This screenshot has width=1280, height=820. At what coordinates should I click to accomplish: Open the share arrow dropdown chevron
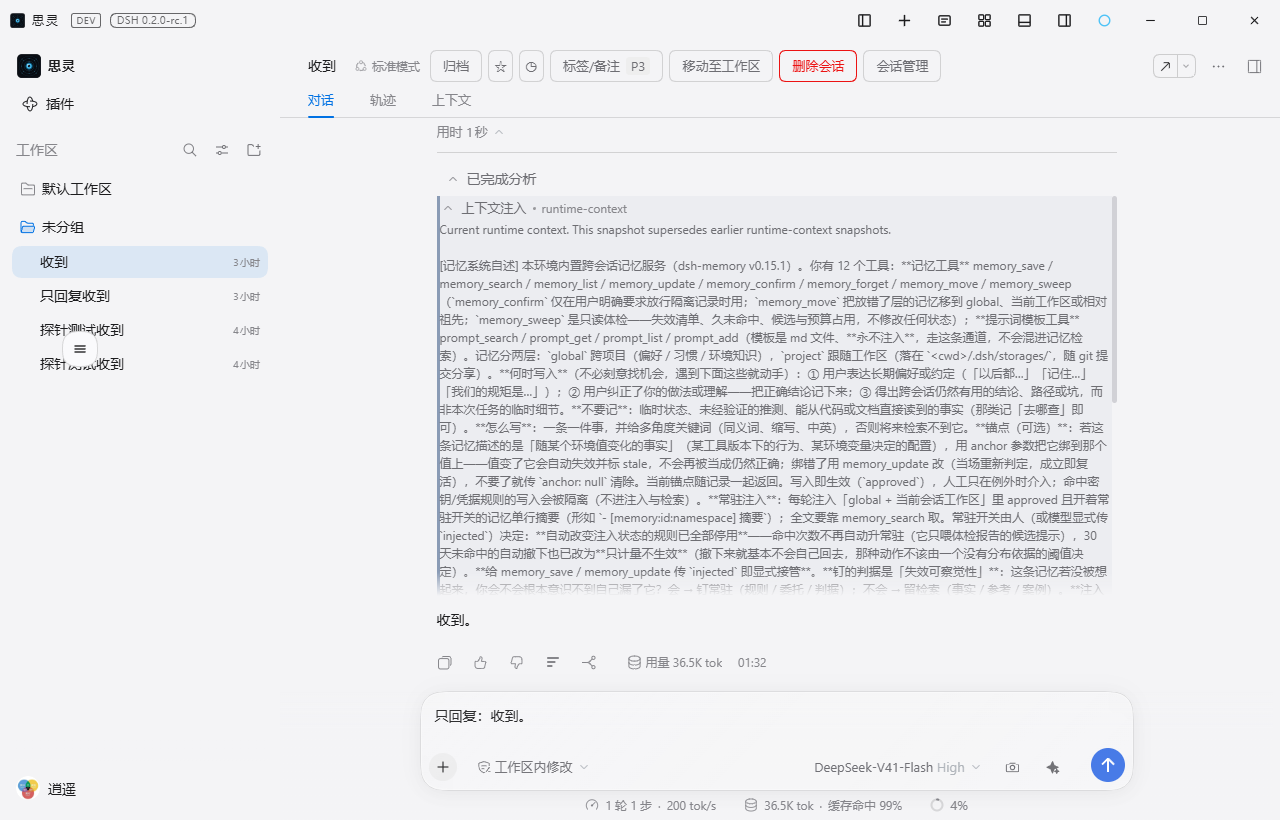click(1186, 66)
